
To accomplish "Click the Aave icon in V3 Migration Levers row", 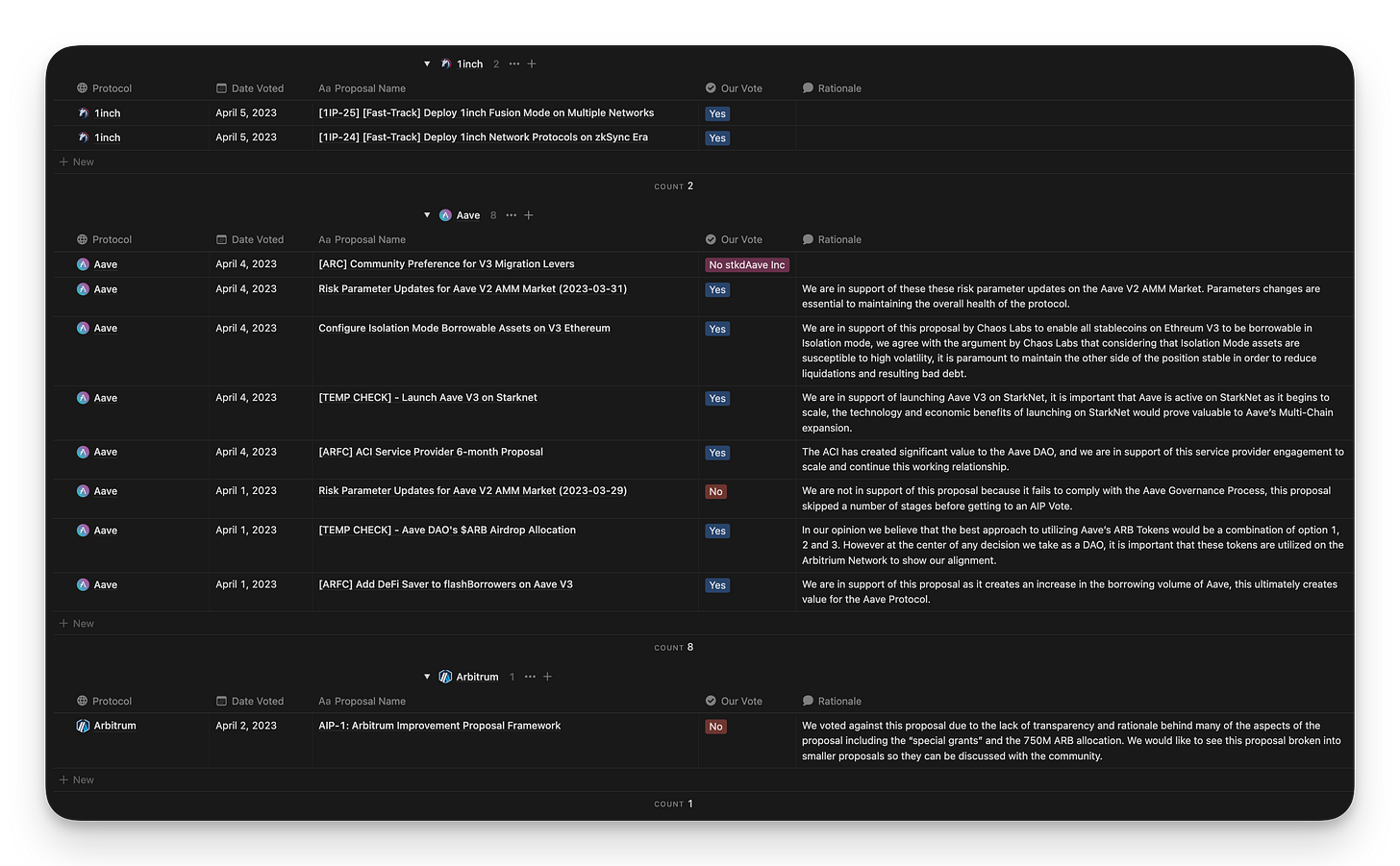I will coord(83,264).
